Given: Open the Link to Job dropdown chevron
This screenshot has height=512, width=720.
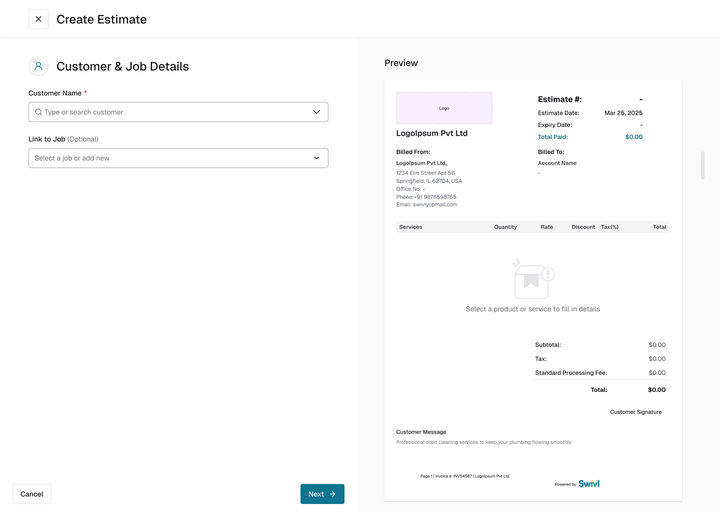Looking at the screenshot, I should click(316, 158).
